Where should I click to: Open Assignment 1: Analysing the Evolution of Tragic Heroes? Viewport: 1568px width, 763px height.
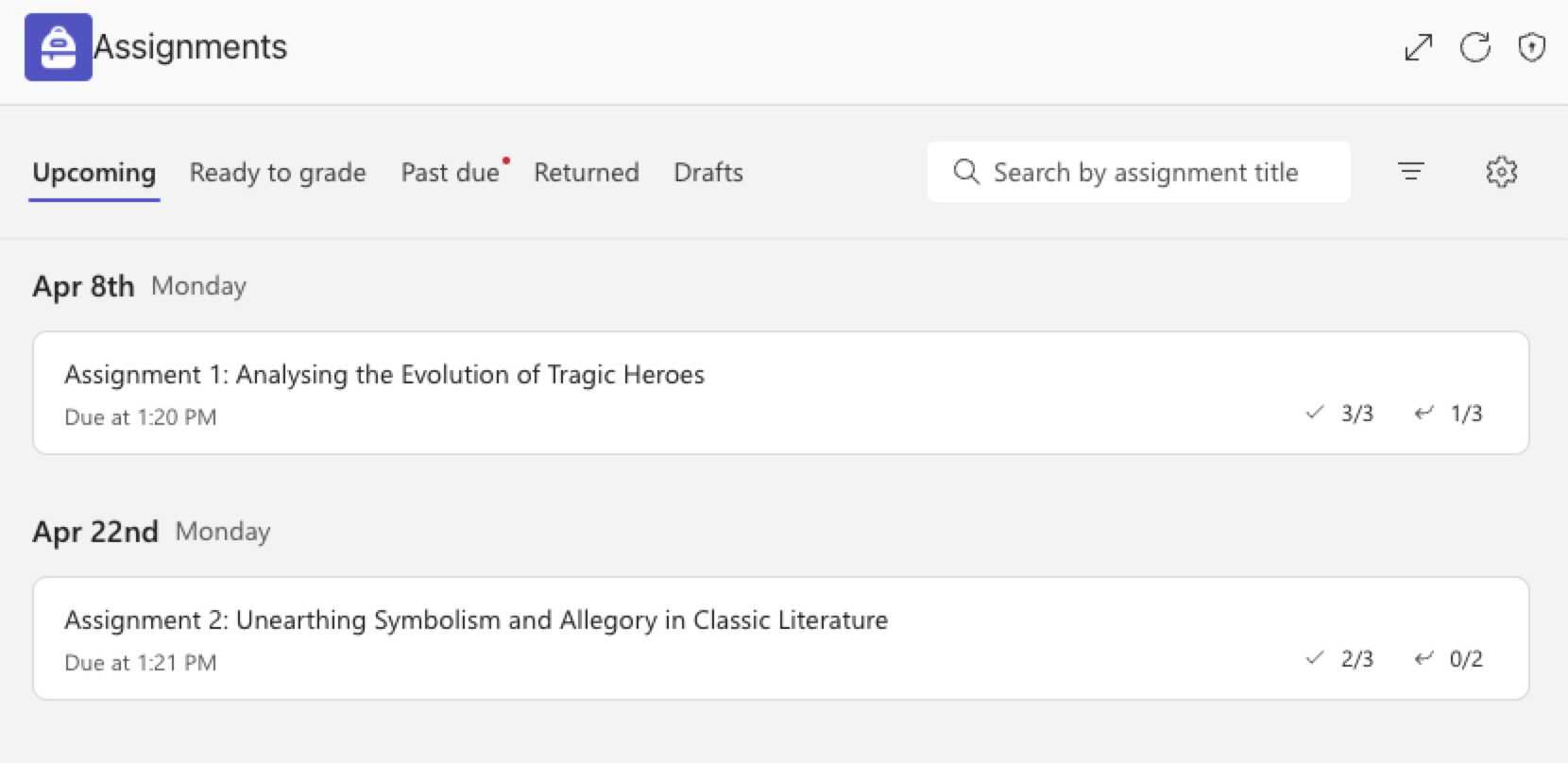[x=780, y=393]
